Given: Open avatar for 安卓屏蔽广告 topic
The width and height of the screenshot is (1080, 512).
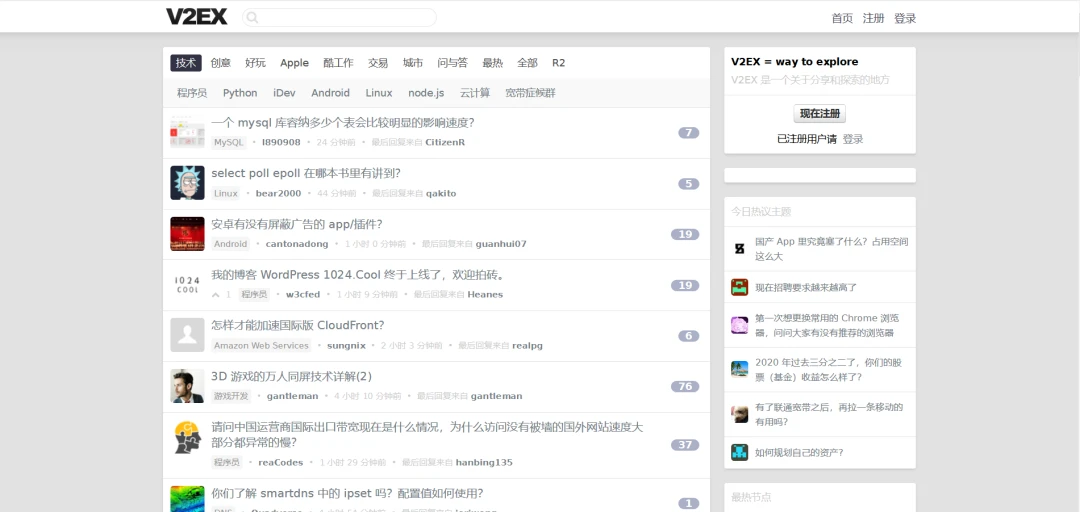Looking at the screenshot, I should click(187, 234).
